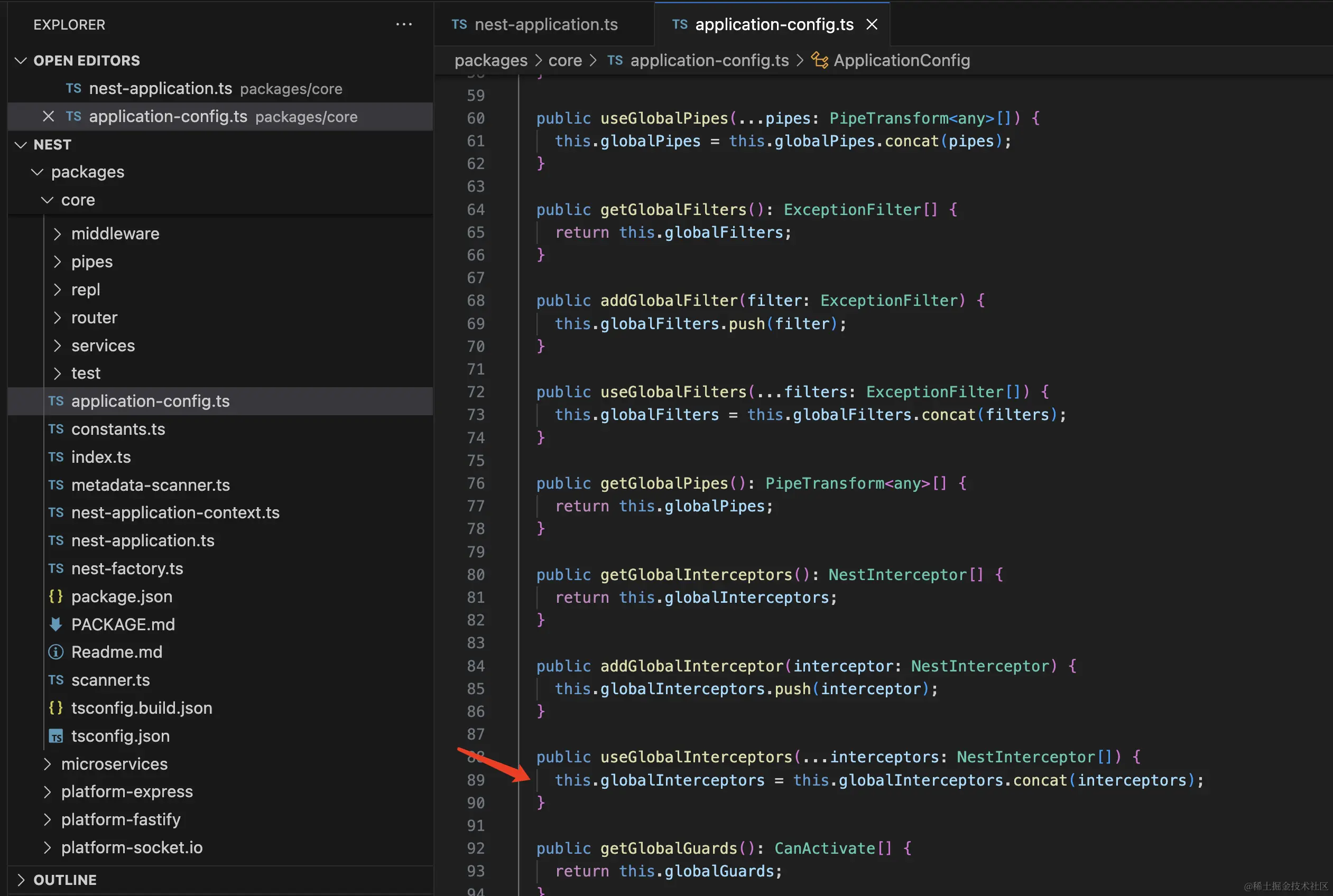Click the info icon of Readme.md

pos(55,652)
